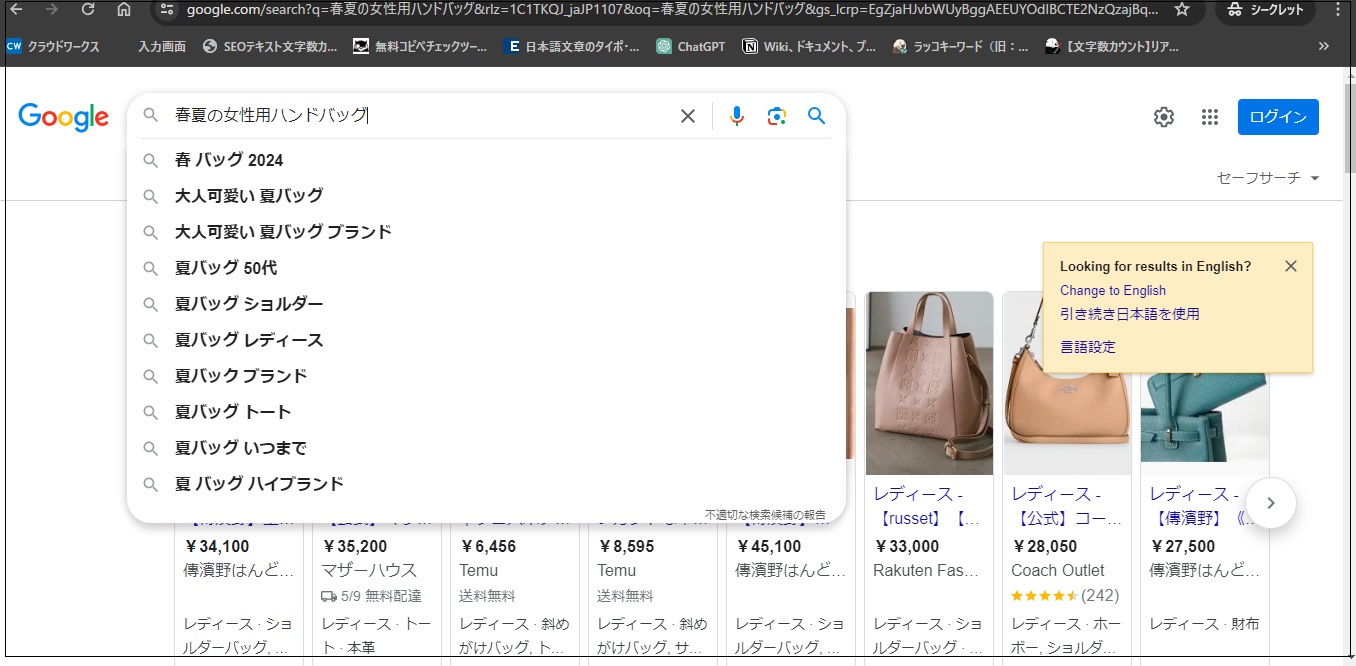
Task: Click 不適切な検索候補の報告 link
Action: [765, 514]
